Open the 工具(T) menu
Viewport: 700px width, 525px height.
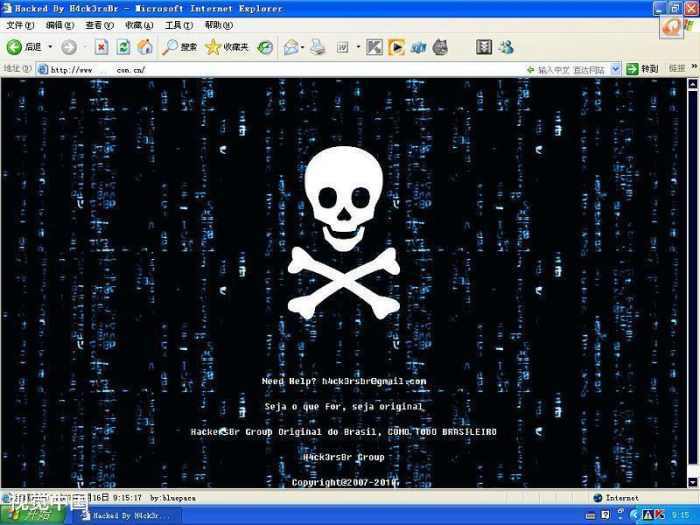(179, 25)
